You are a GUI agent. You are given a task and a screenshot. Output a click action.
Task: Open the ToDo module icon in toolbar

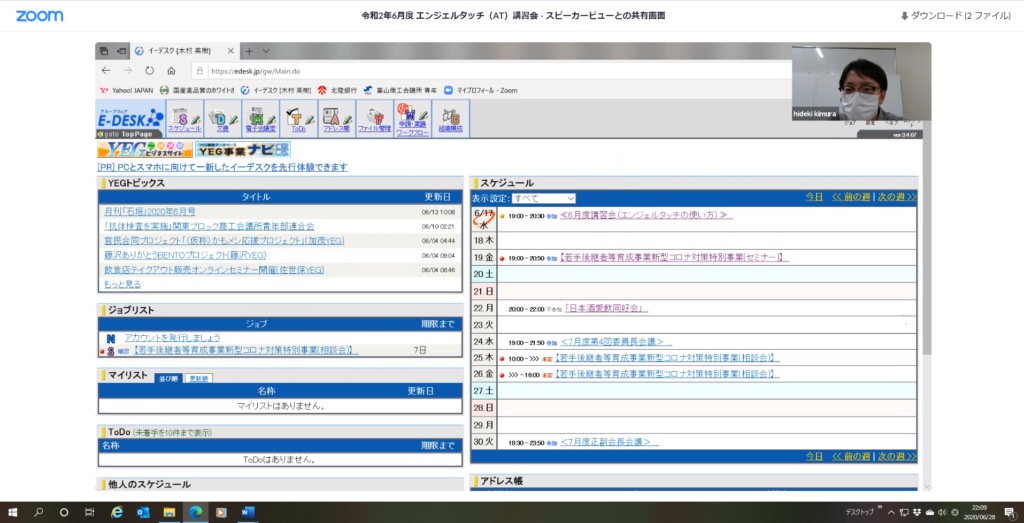(297, 118)
